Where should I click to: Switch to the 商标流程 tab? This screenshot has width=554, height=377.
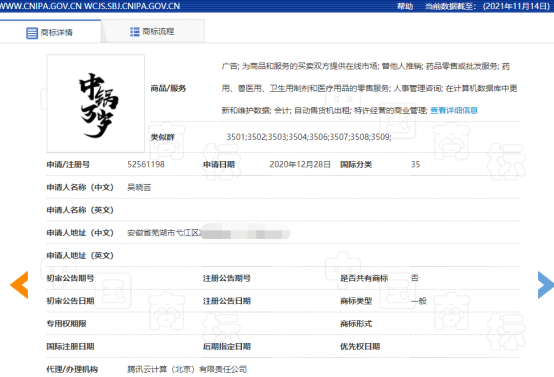pyautogui.click(x=153, y=32)
